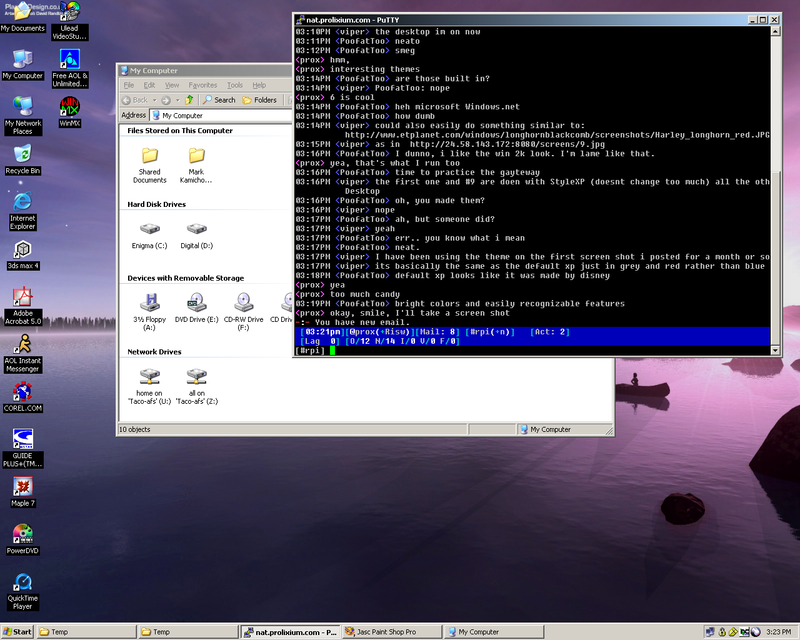The height and width of the screenshot is (640, 800).
Task: Open the Favorites menu in My Computer
Action: 202,85
